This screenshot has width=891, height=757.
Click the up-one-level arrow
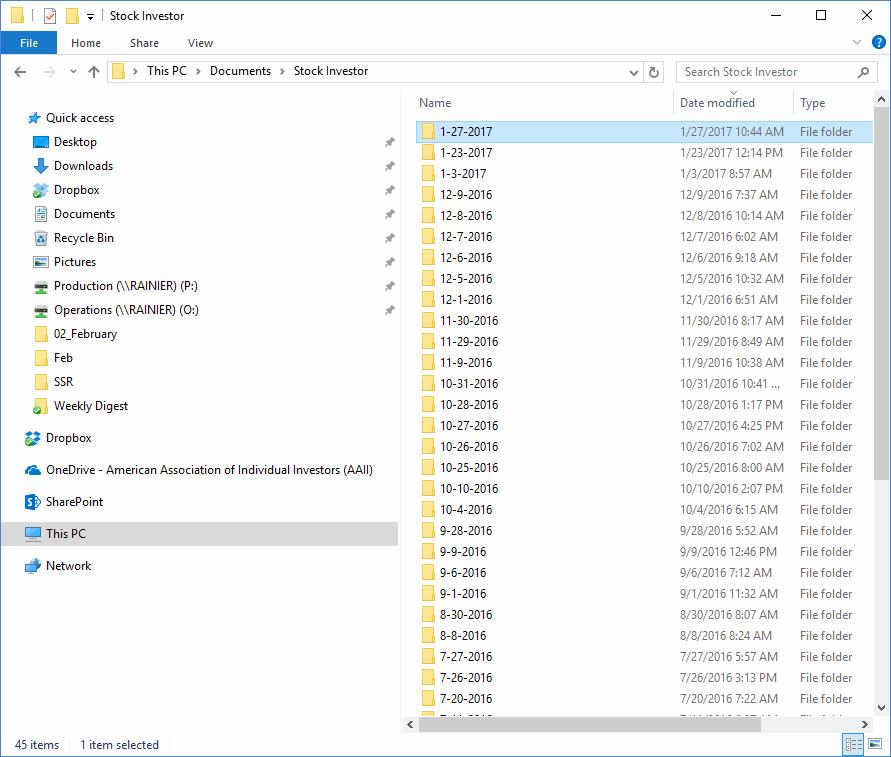pyautogui.click(x=94, y=71)
